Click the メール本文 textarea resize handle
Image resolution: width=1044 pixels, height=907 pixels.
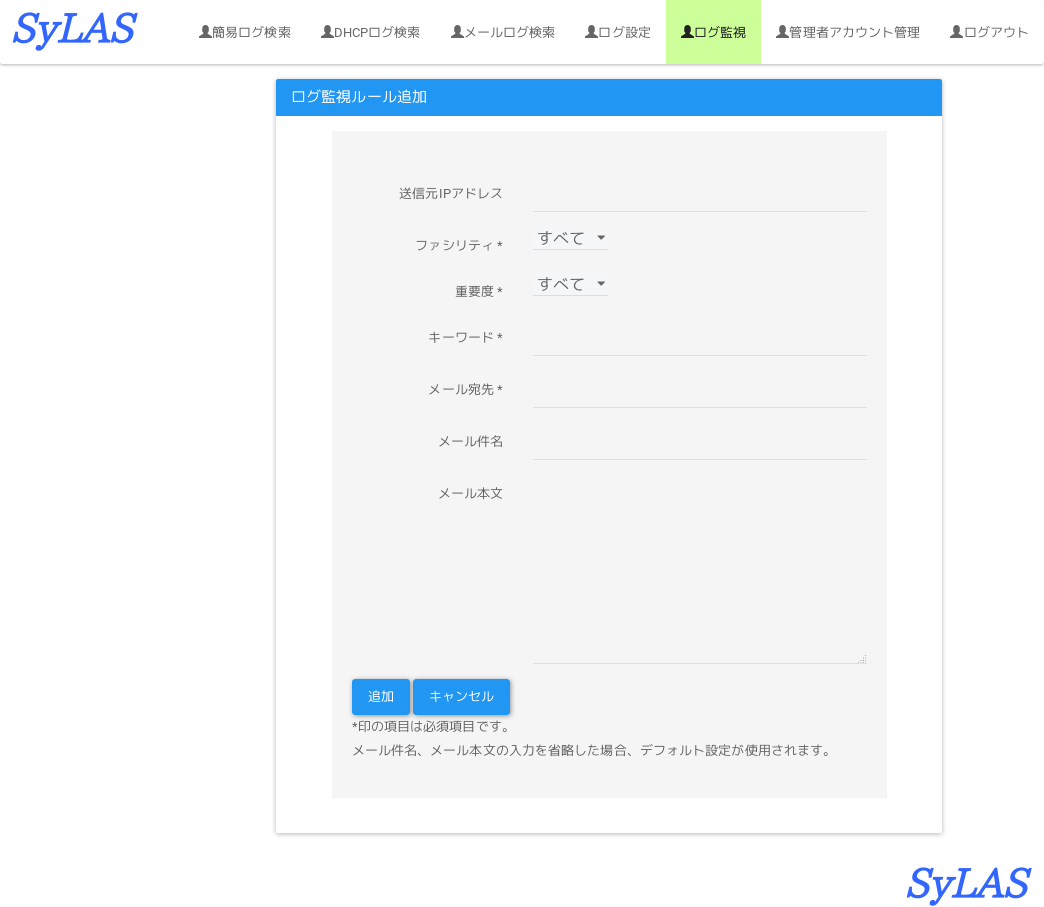pos(862,659)
